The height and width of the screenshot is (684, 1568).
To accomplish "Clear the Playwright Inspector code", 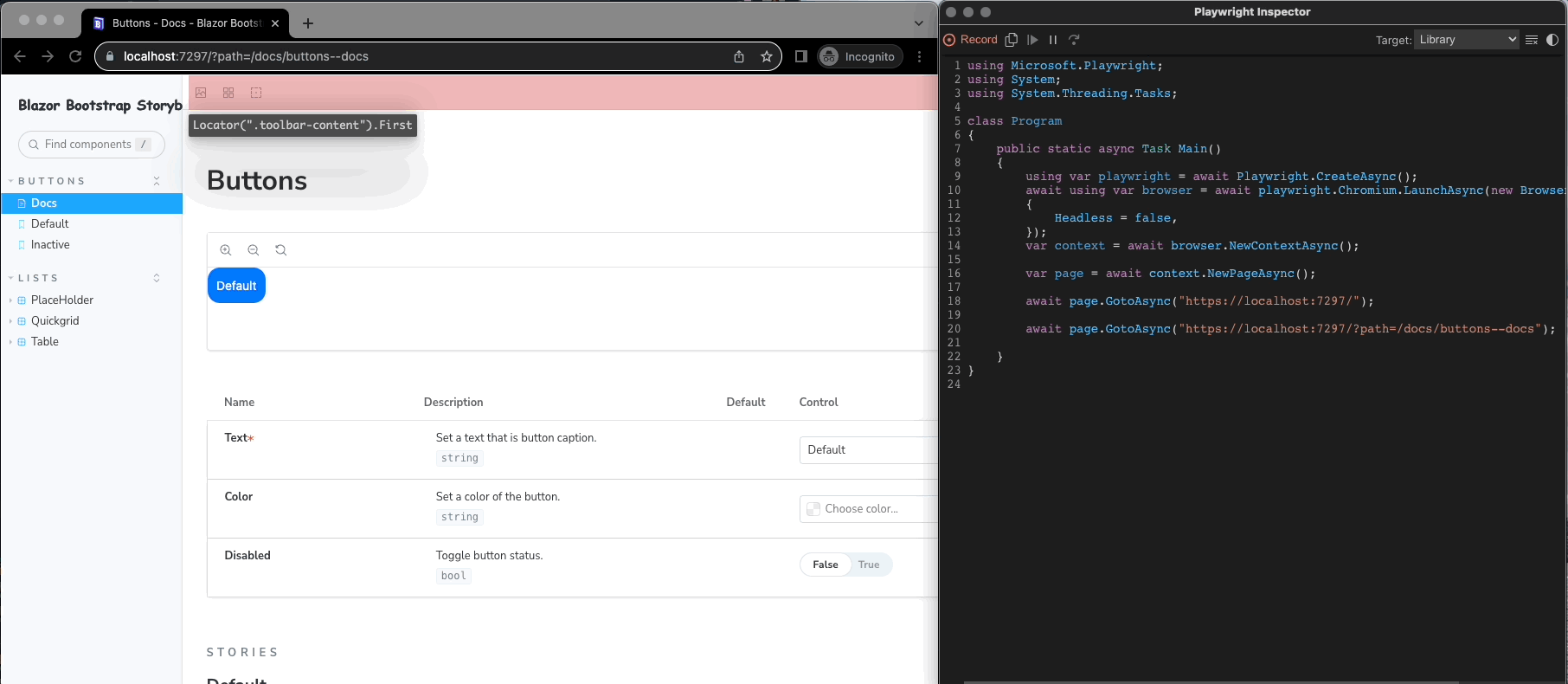I will [1532, 40].
